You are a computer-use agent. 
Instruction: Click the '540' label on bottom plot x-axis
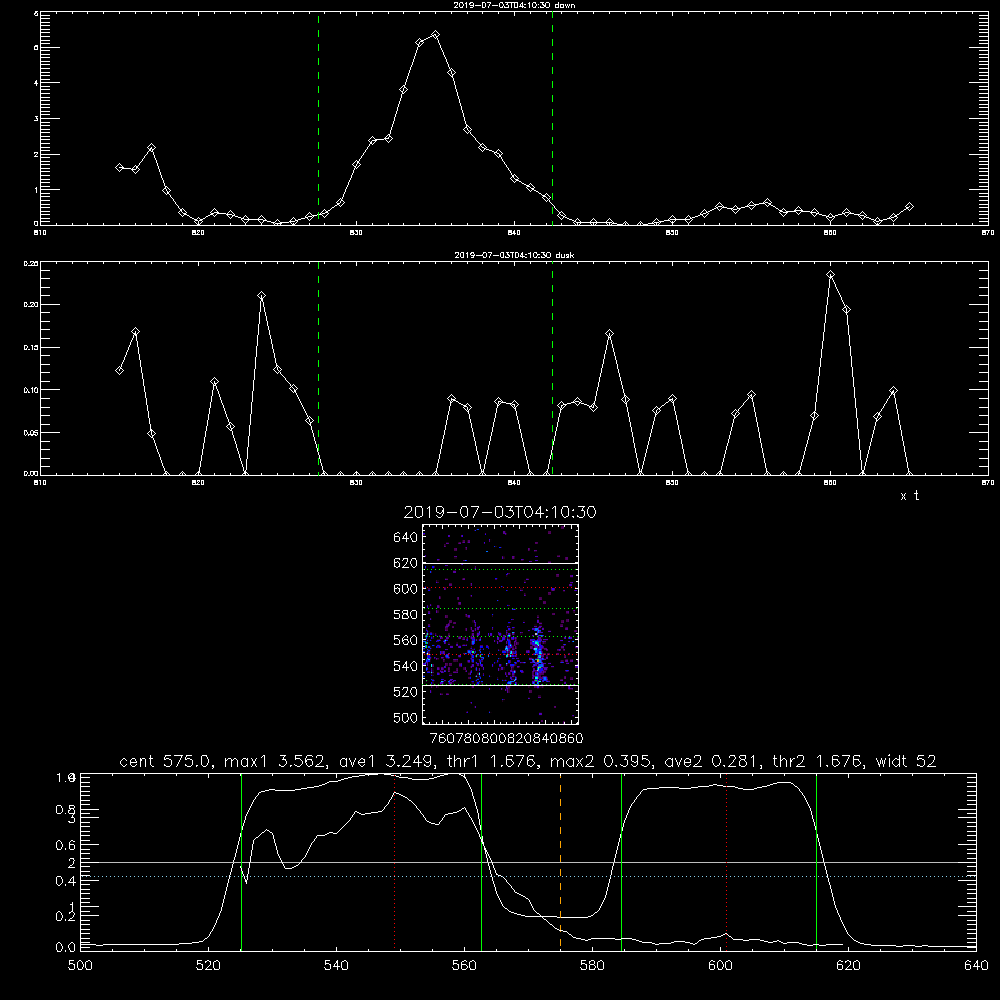(336, 966)
